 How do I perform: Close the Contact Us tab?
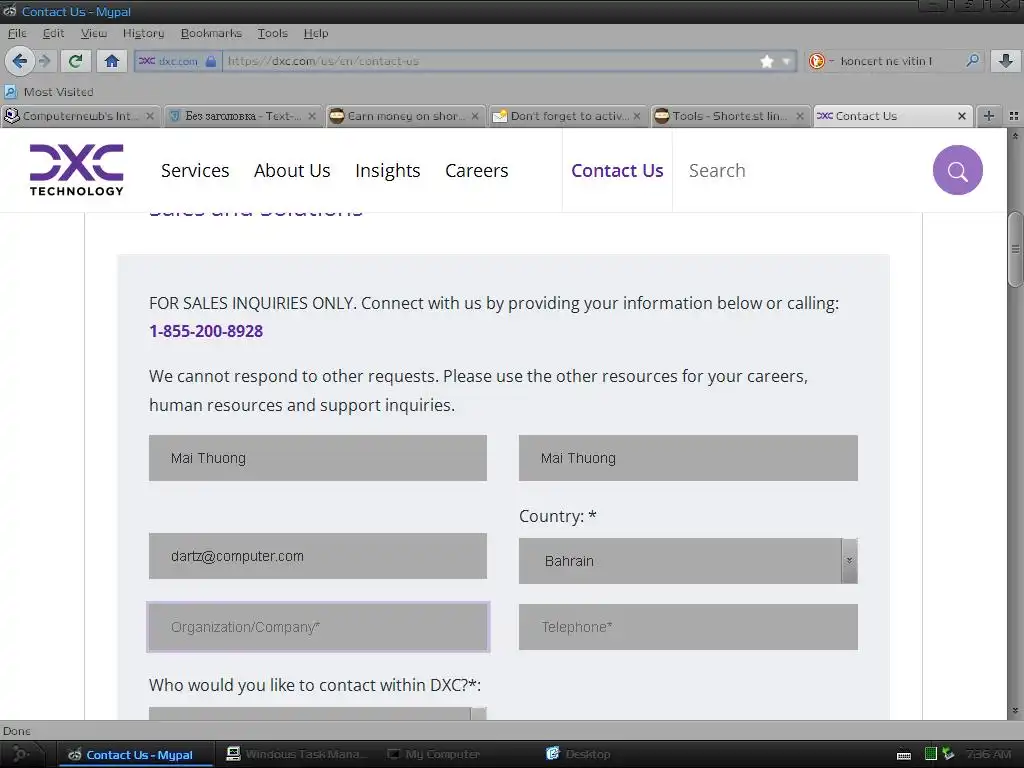(x=961, y=116)
